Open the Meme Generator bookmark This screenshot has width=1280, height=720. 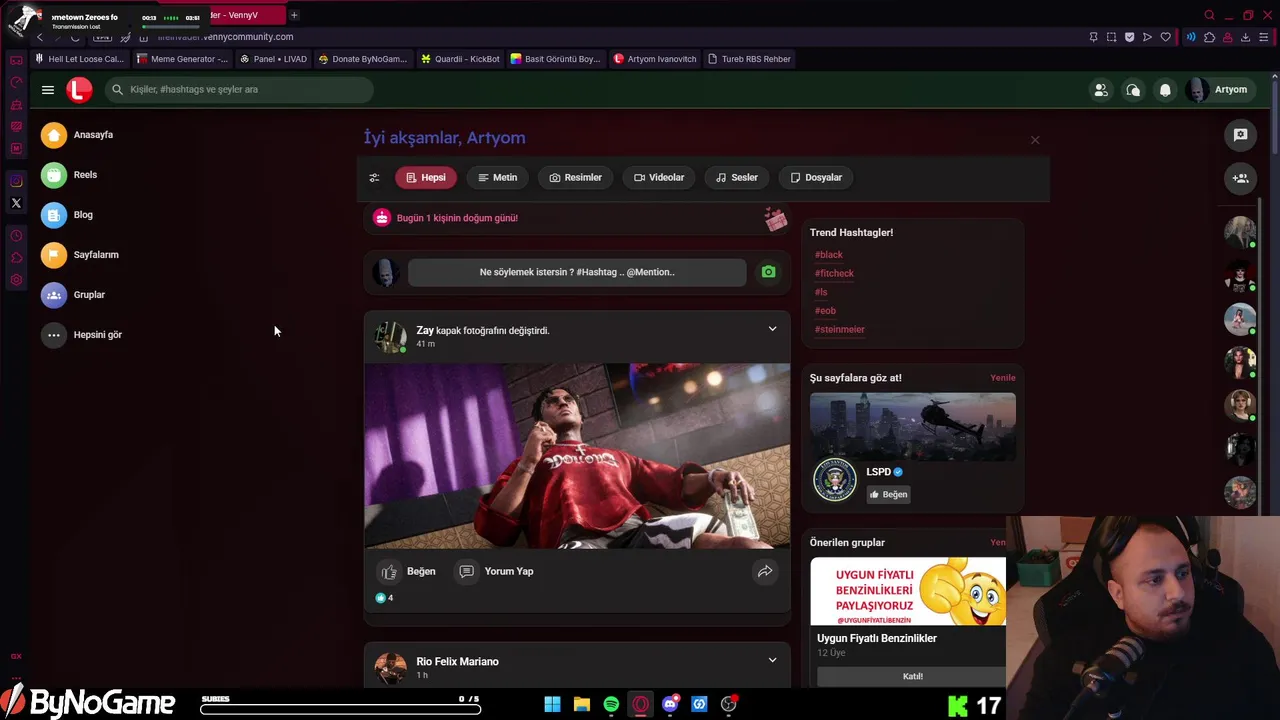[x=182, y=59]
